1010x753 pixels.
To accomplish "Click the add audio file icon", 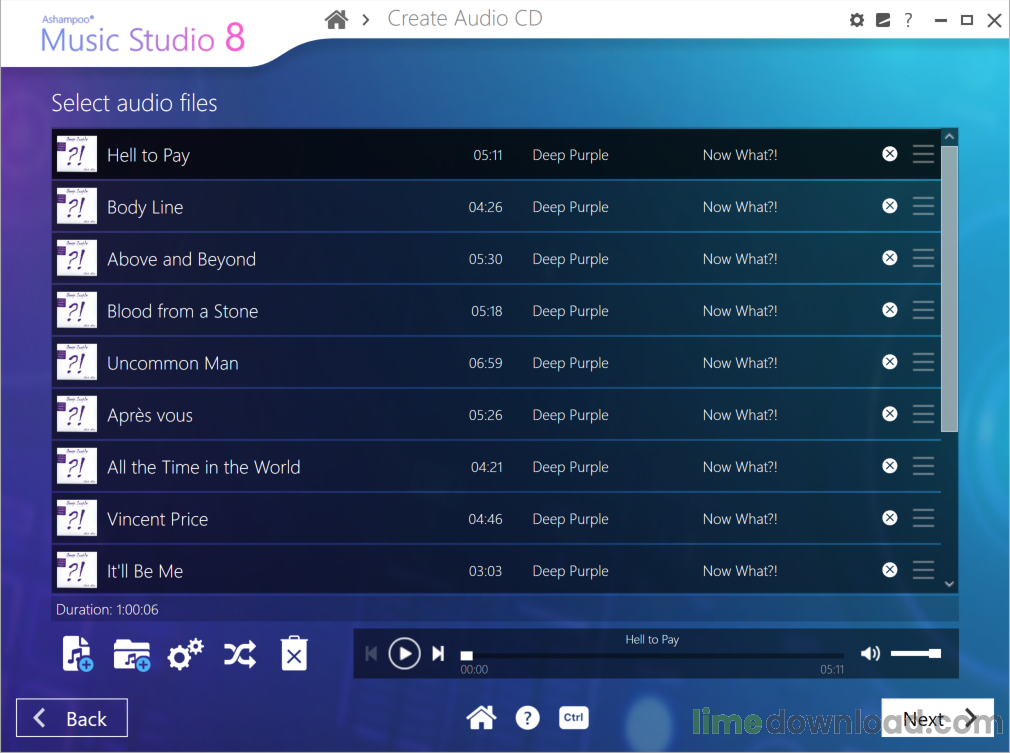I will [77, 654].
